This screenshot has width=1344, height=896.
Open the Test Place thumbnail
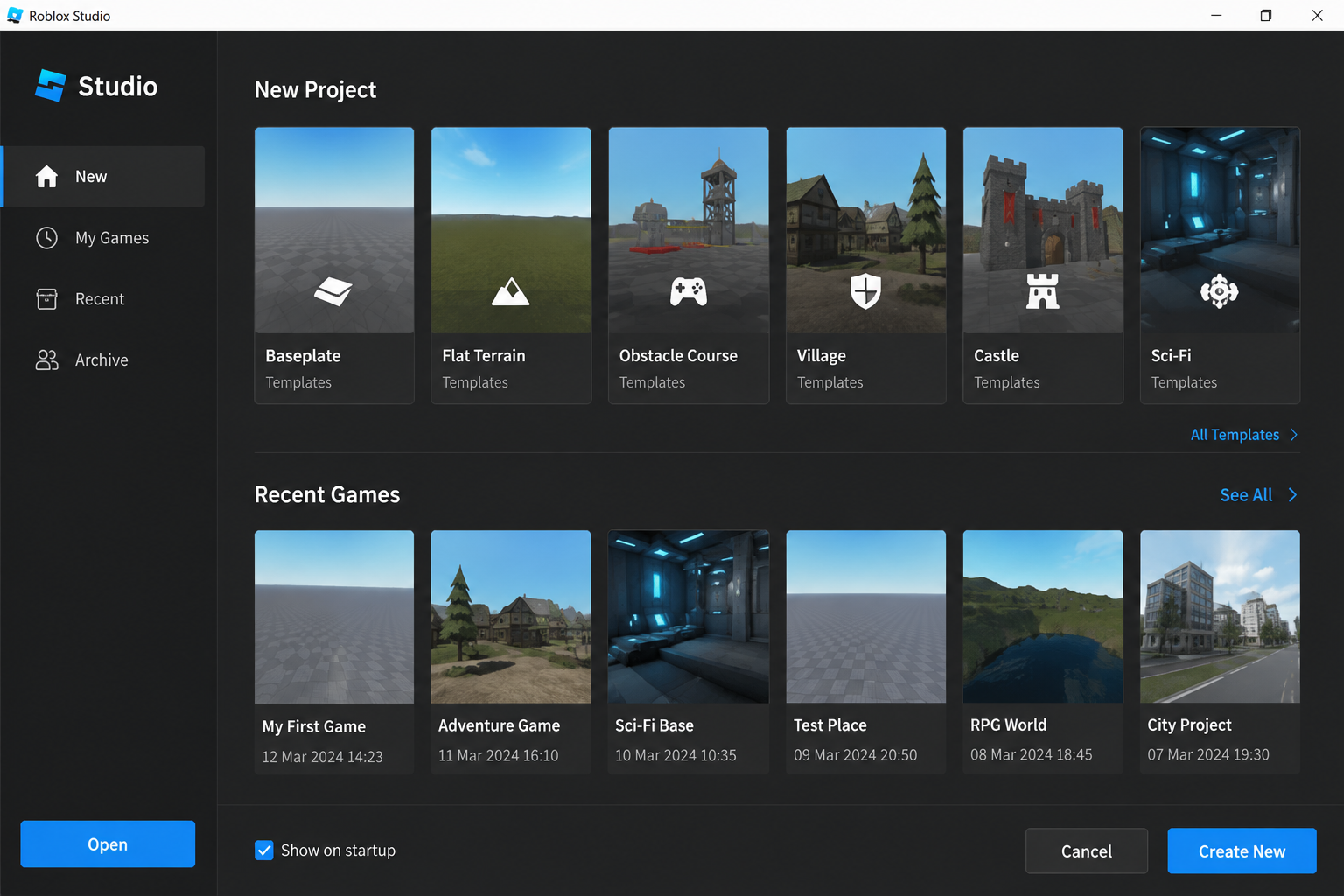coord(866,617)
